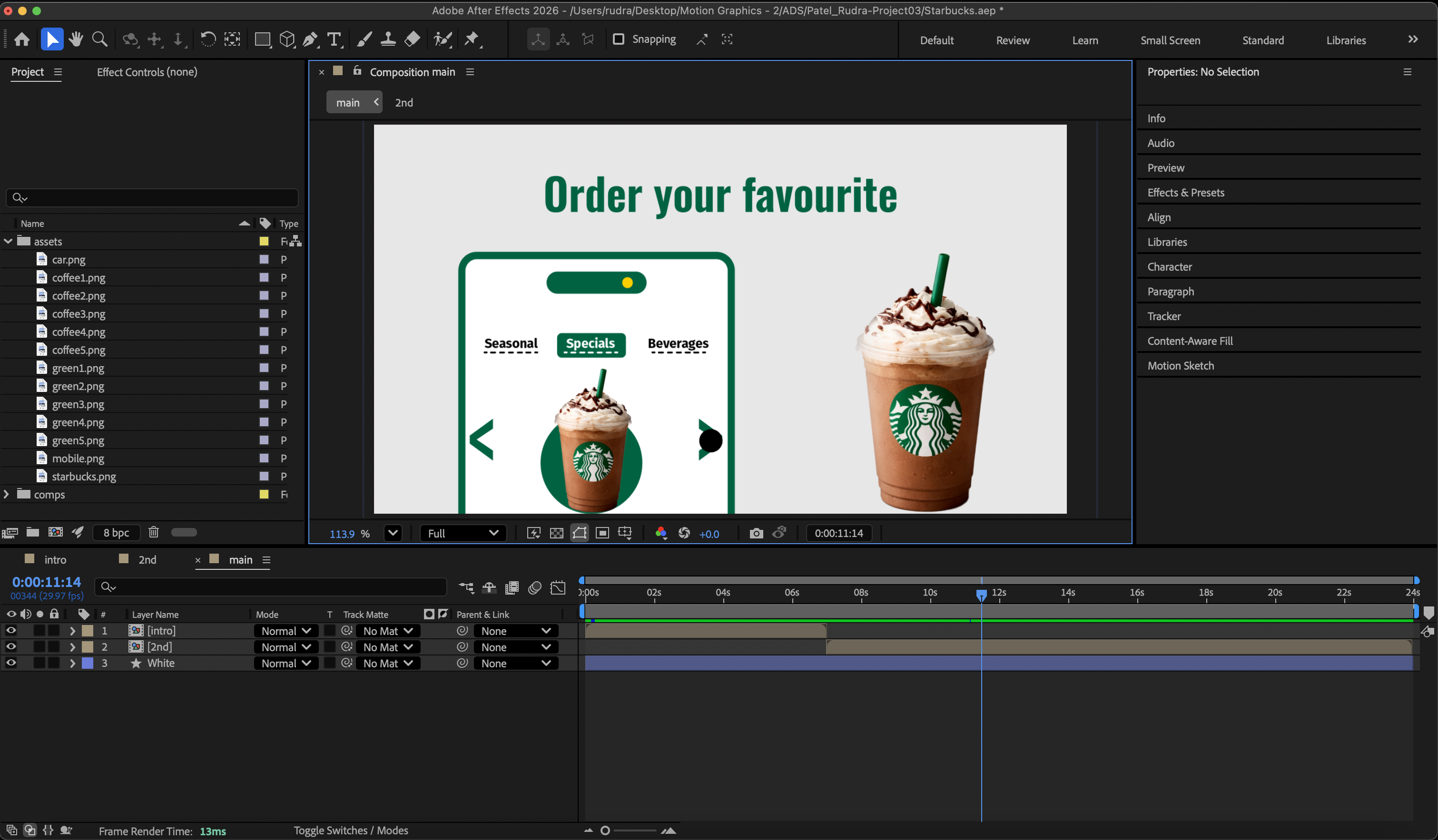
Task: Click Toggle Switches / Modes button
Action: click(350, 830)
